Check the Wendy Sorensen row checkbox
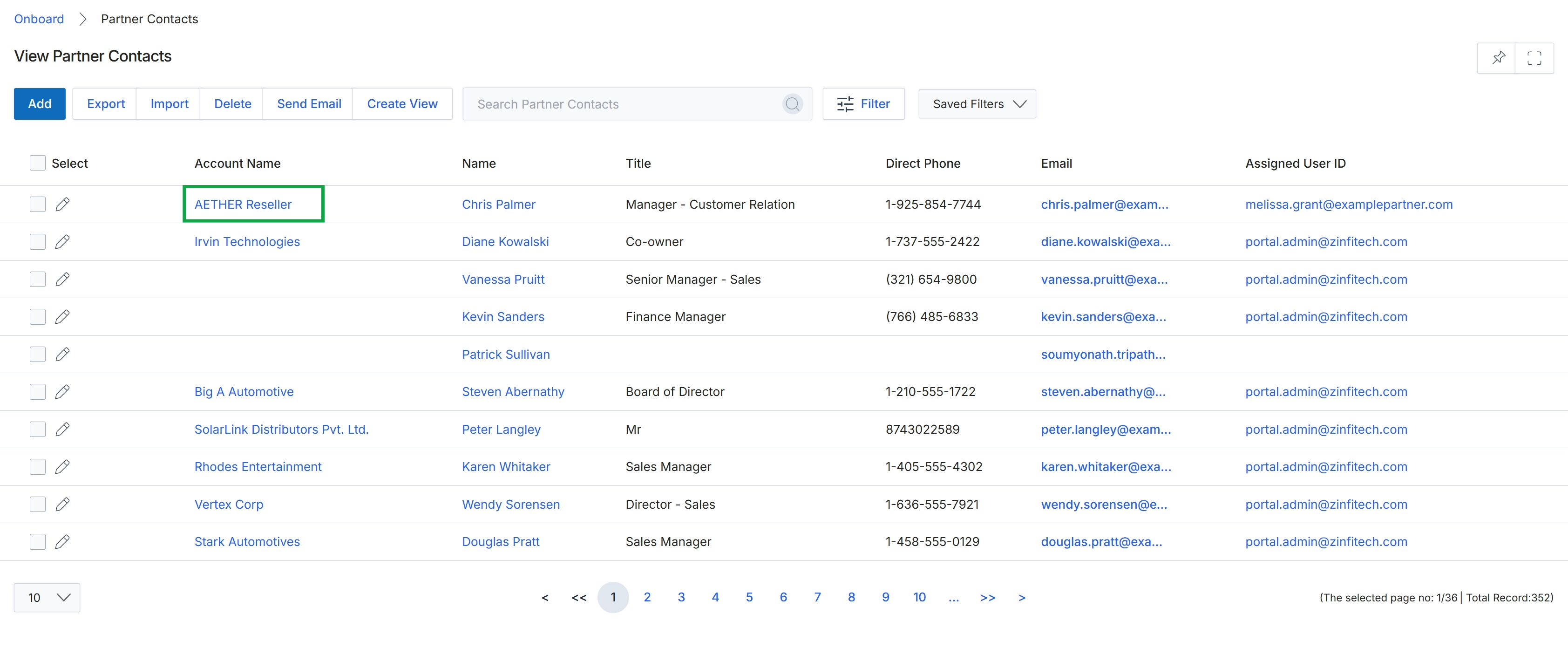Screen dimensions: 1568x648 point(38,504)
